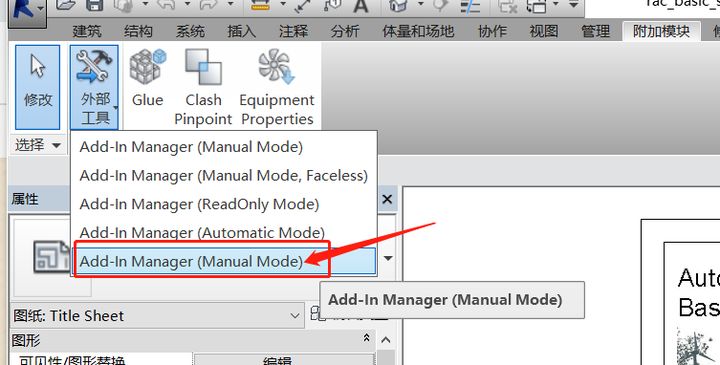Screen dimensions: 720x365
Task: Select the Aligned Dimension icon
Action: [x=303, y=6]
